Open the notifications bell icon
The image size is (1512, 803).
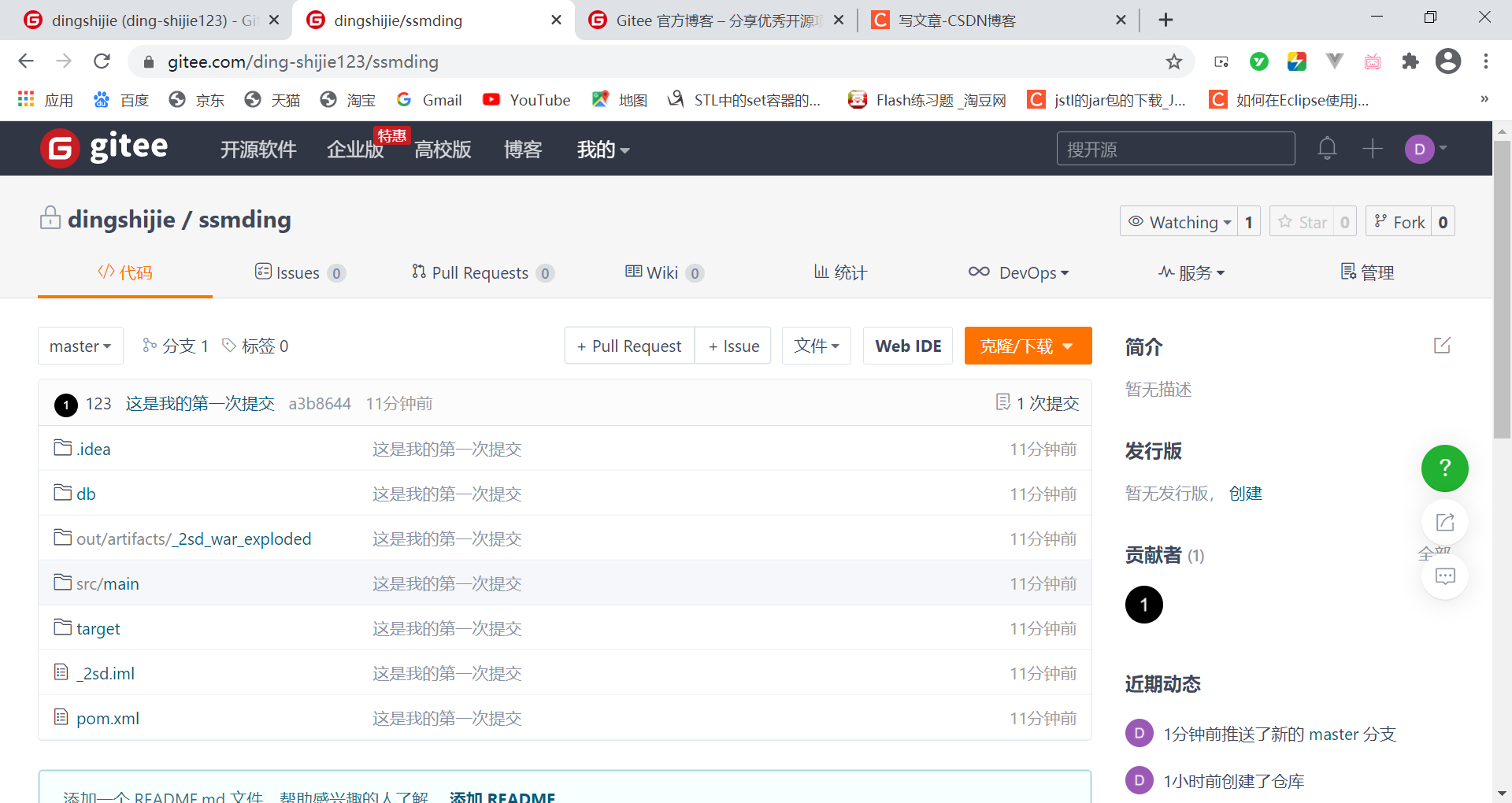point(1327,148)
